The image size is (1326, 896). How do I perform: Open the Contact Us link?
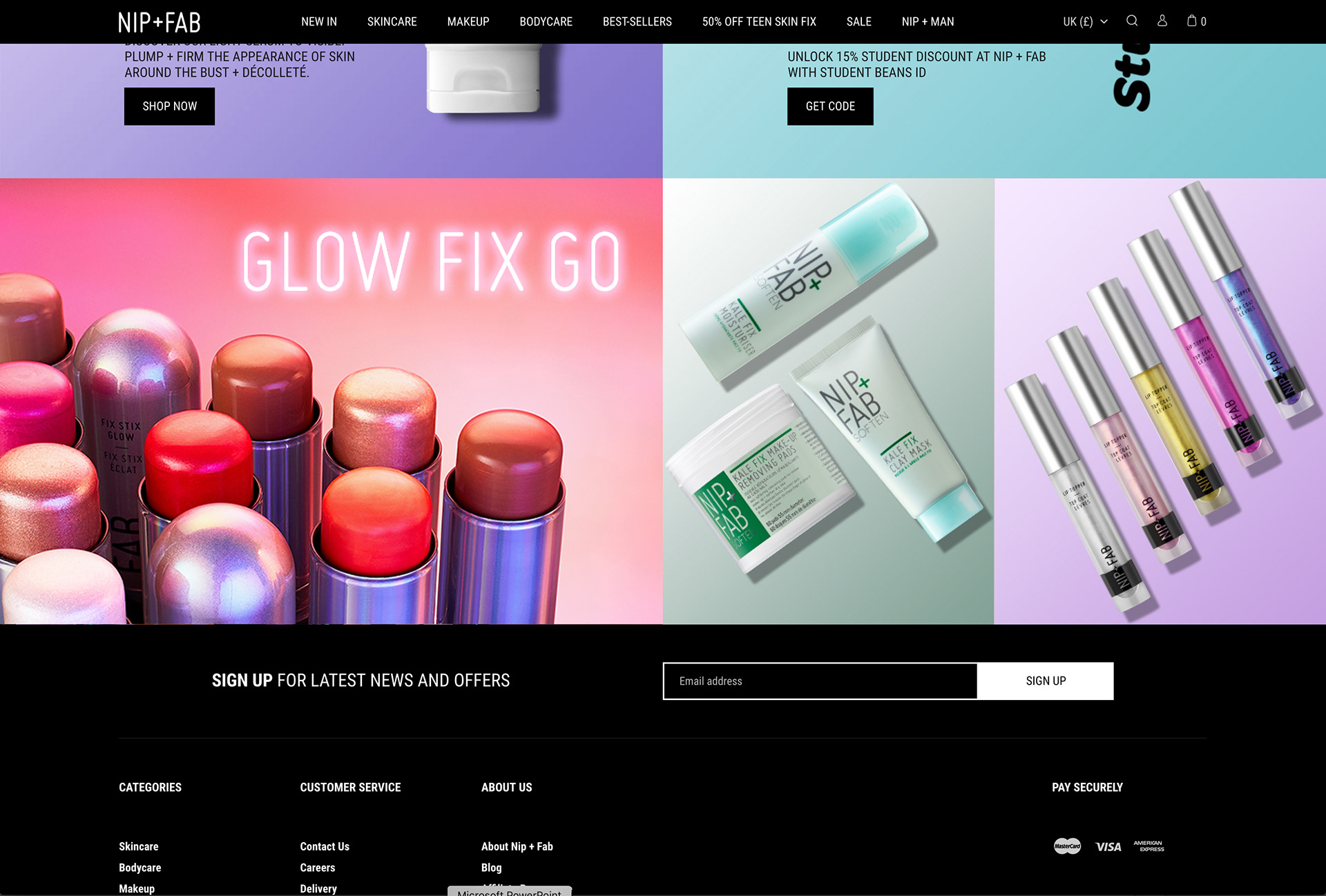[325, 846]
